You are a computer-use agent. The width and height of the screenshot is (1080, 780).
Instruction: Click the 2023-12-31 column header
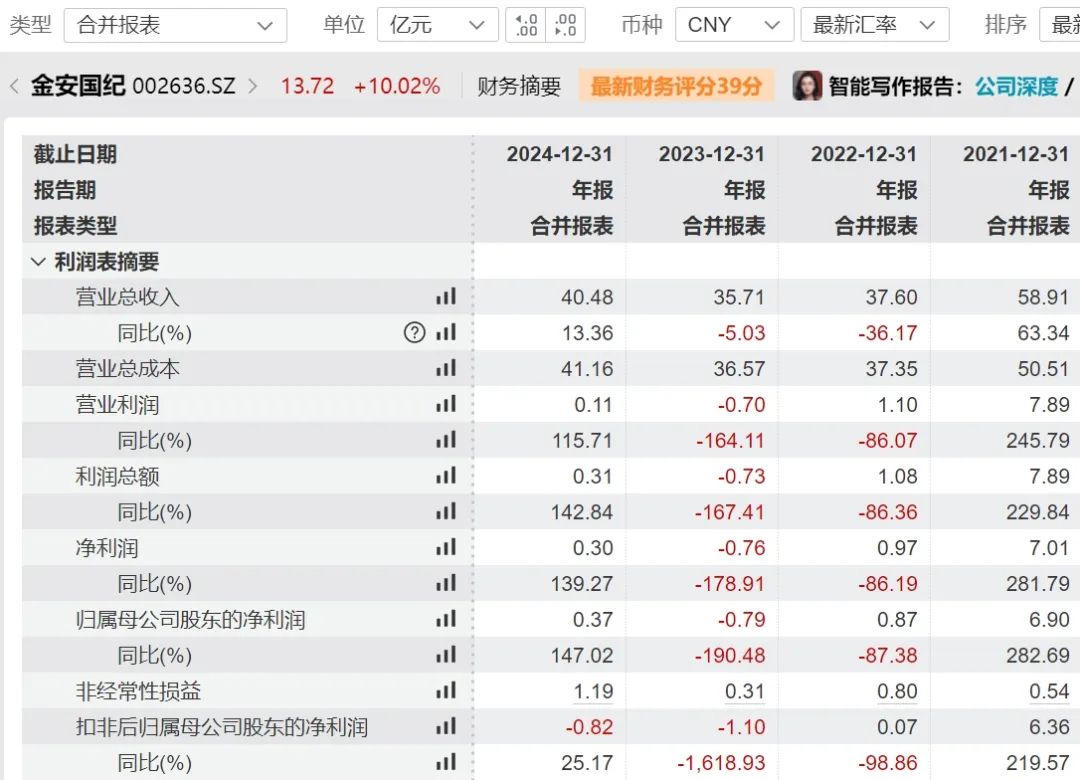point(712,154)
